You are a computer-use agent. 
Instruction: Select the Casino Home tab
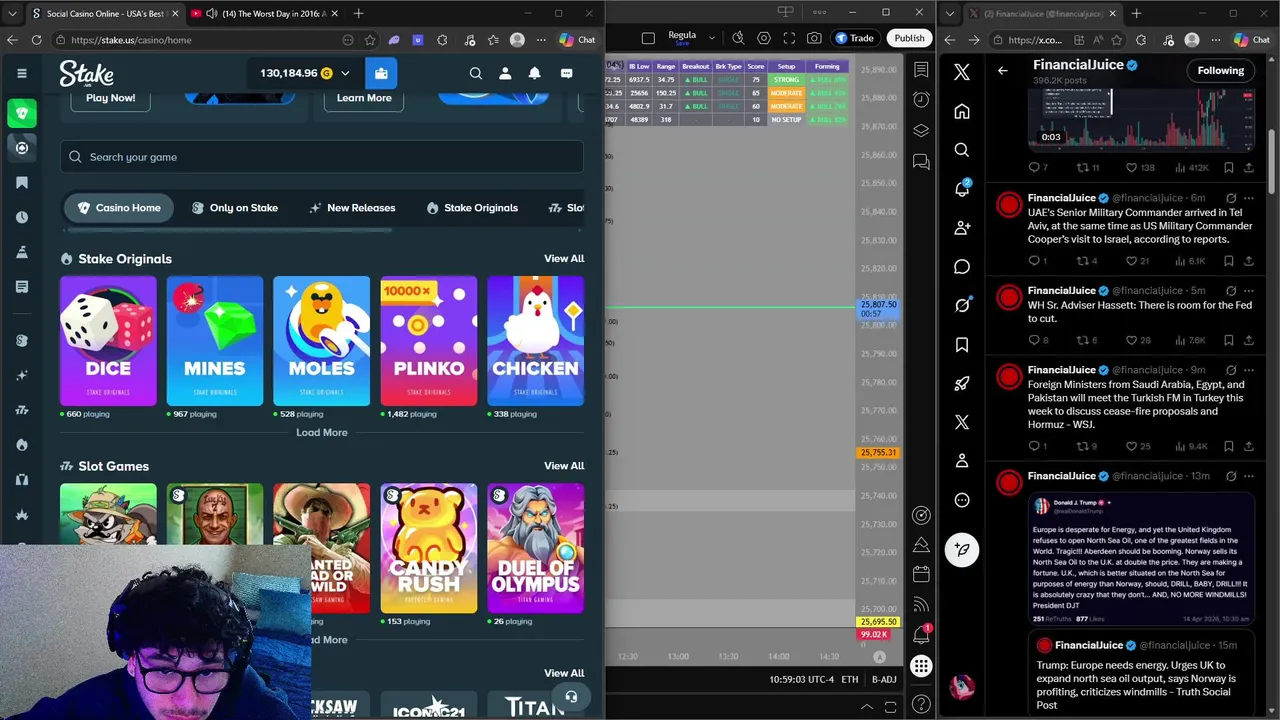point(119,208)
